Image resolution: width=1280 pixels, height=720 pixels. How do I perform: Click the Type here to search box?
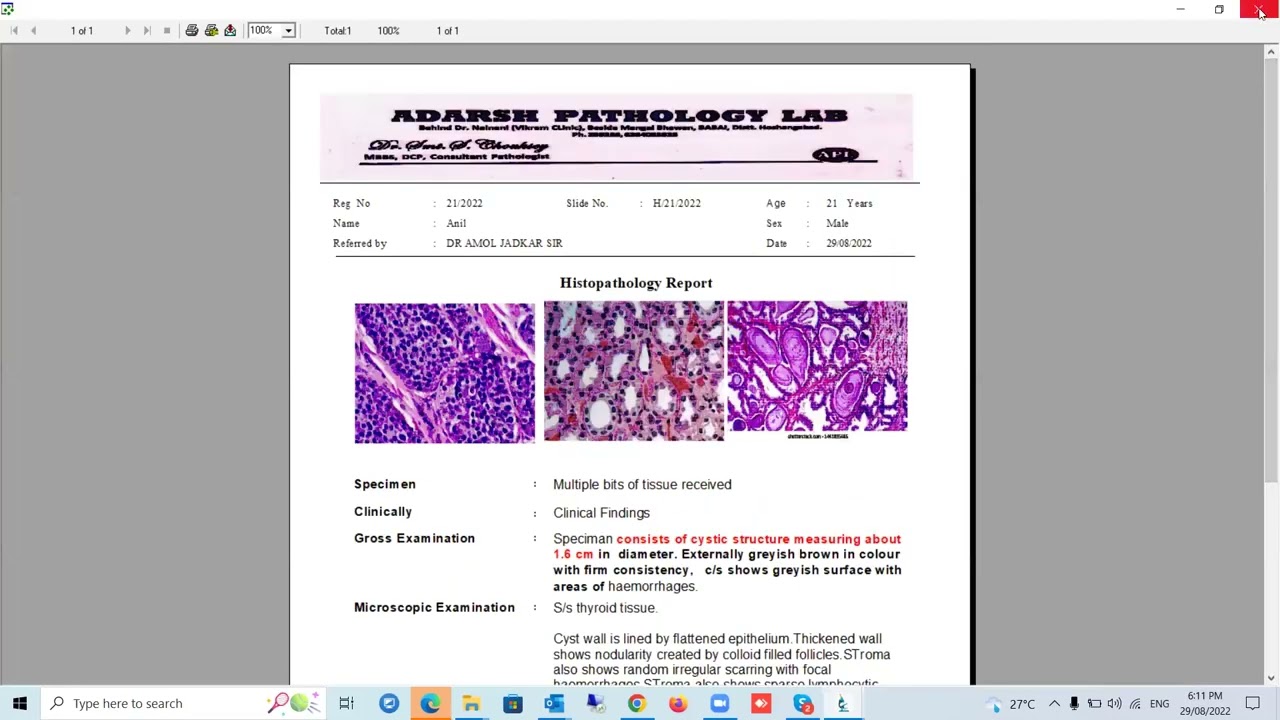coord(182,703)
